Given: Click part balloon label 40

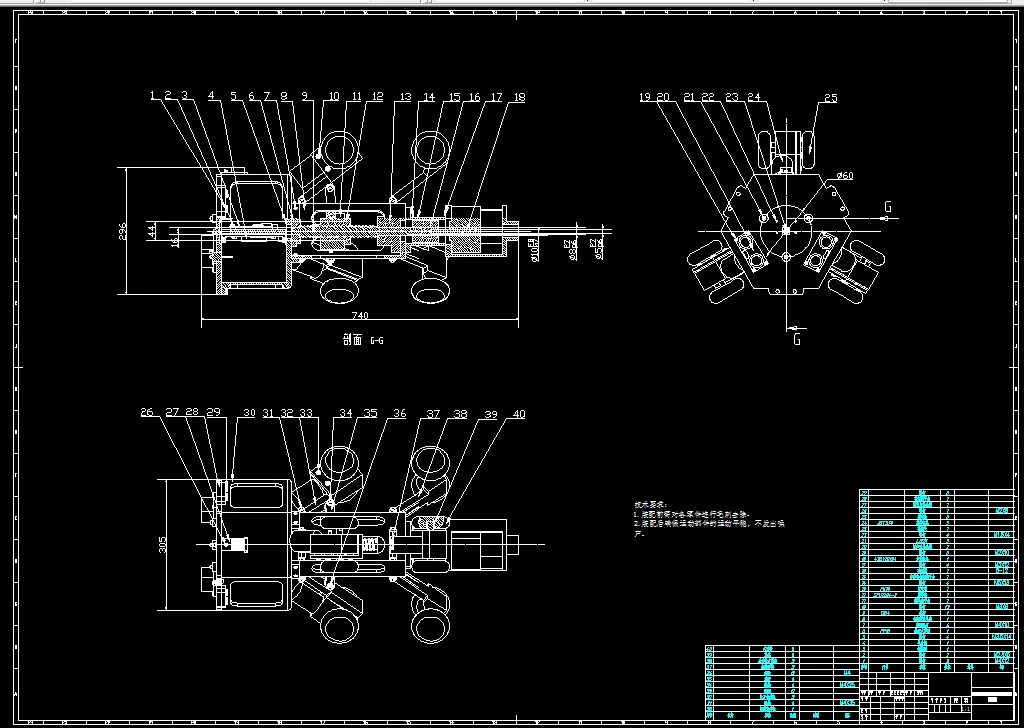Looking at the screenshot, I should 519,414.
